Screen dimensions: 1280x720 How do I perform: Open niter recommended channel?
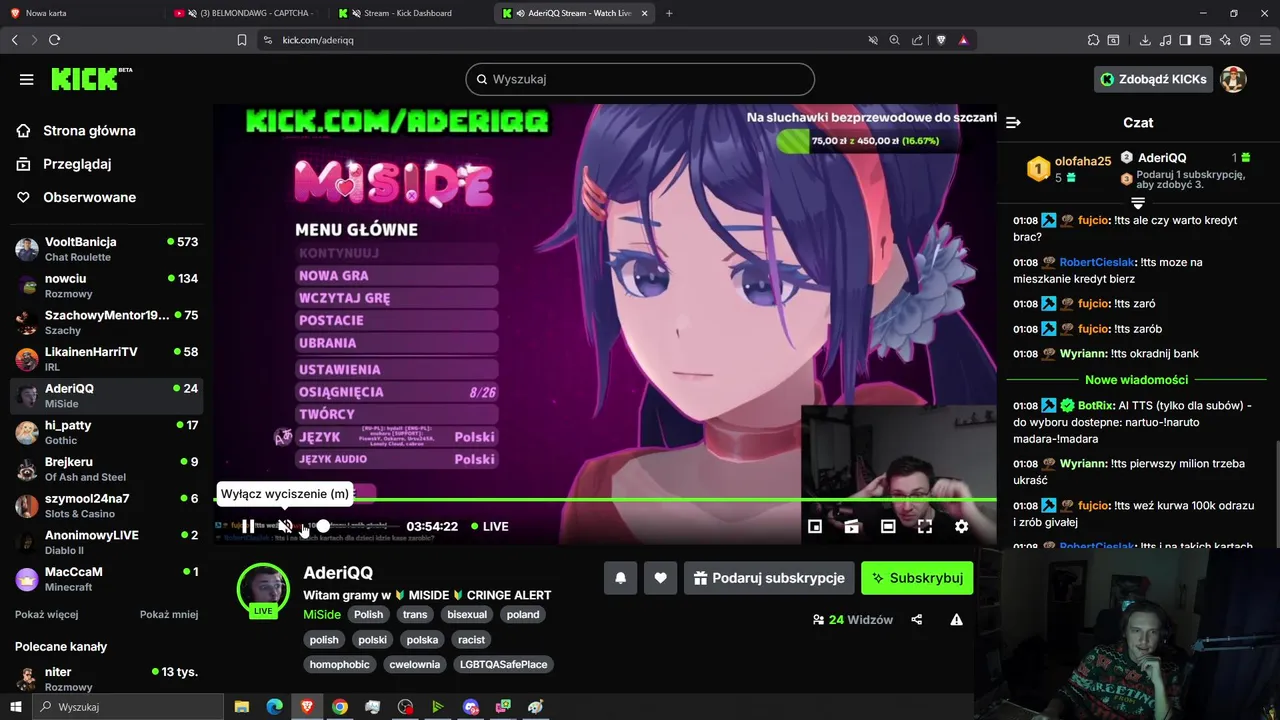point(106,679)
